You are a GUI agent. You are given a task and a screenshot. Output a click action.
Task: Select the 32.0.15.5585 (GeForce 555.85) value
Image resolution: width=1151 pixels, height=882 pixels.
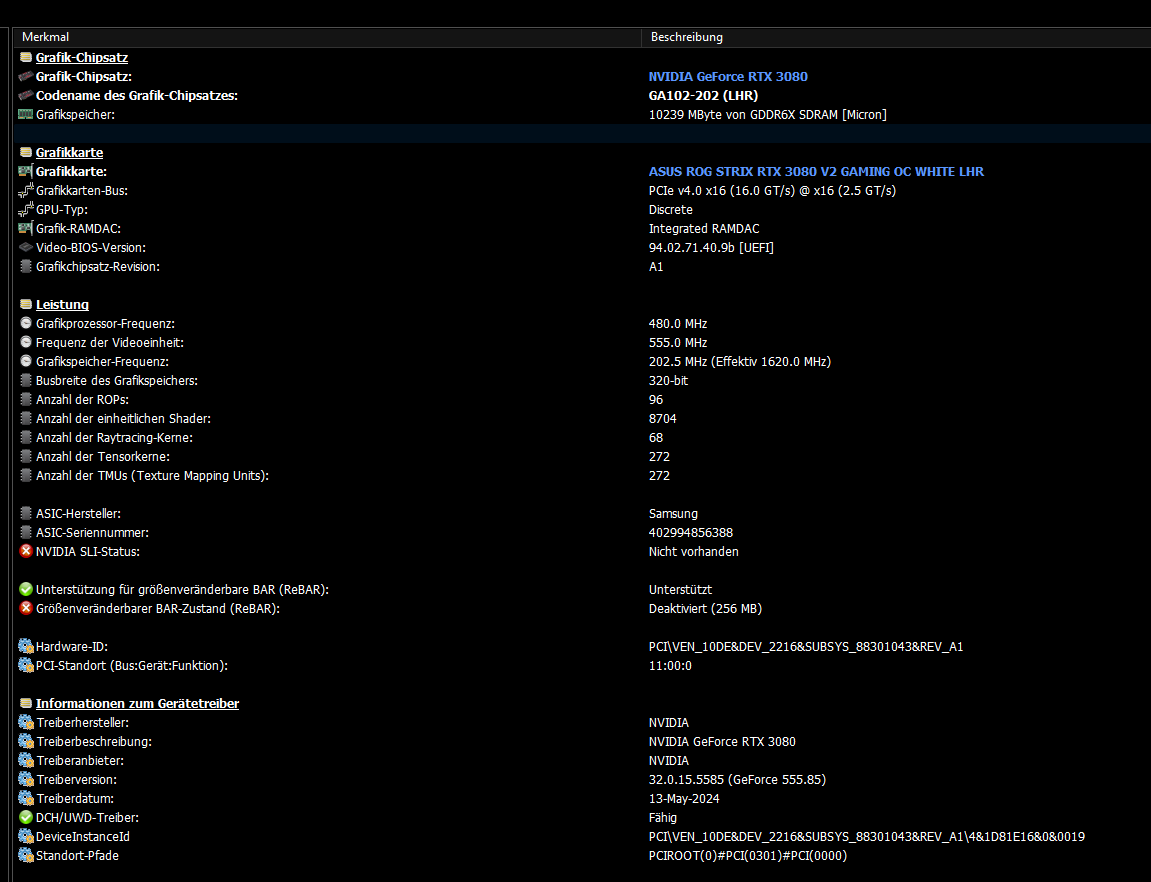coord(737,780)
